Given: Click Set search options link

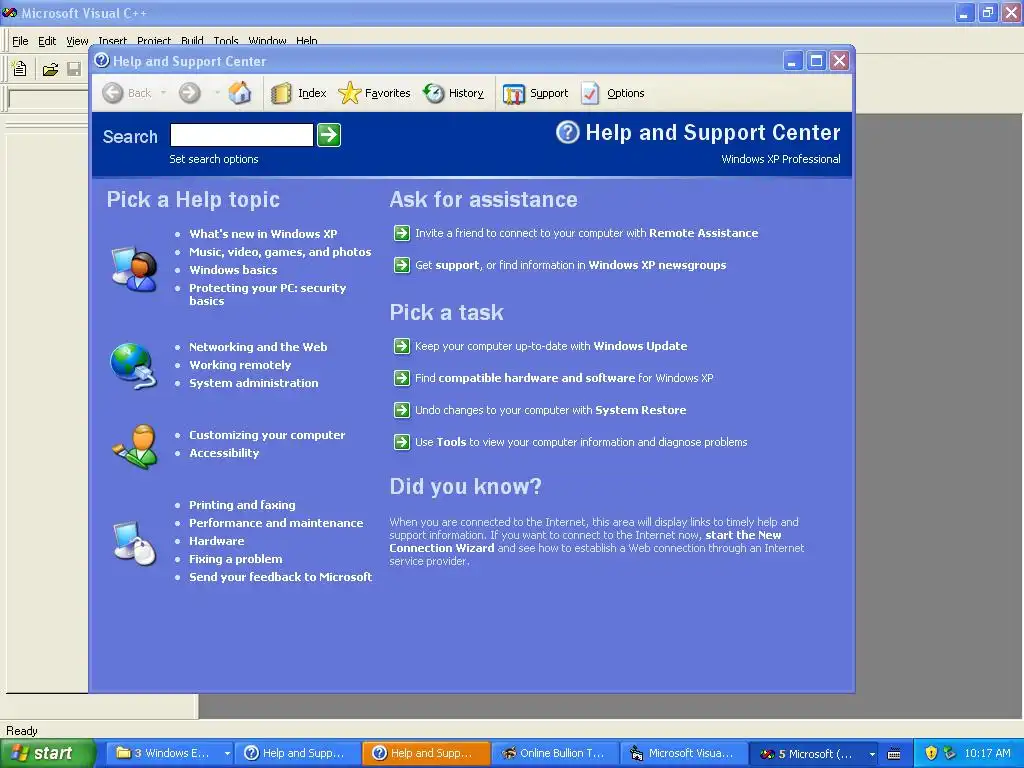Looking at the screenshot, I should point(214,159).
